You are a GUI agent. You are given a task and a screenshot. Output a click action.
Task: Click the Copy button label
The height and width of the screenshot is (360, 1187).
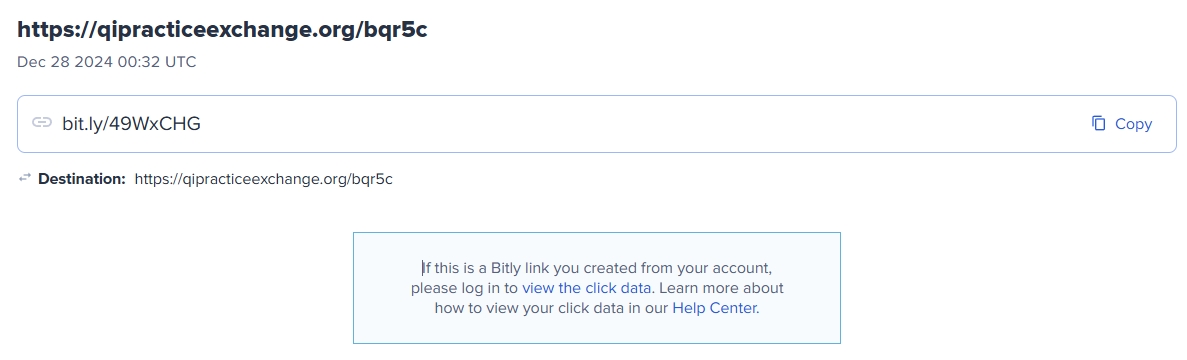(x=1133, y=124)
